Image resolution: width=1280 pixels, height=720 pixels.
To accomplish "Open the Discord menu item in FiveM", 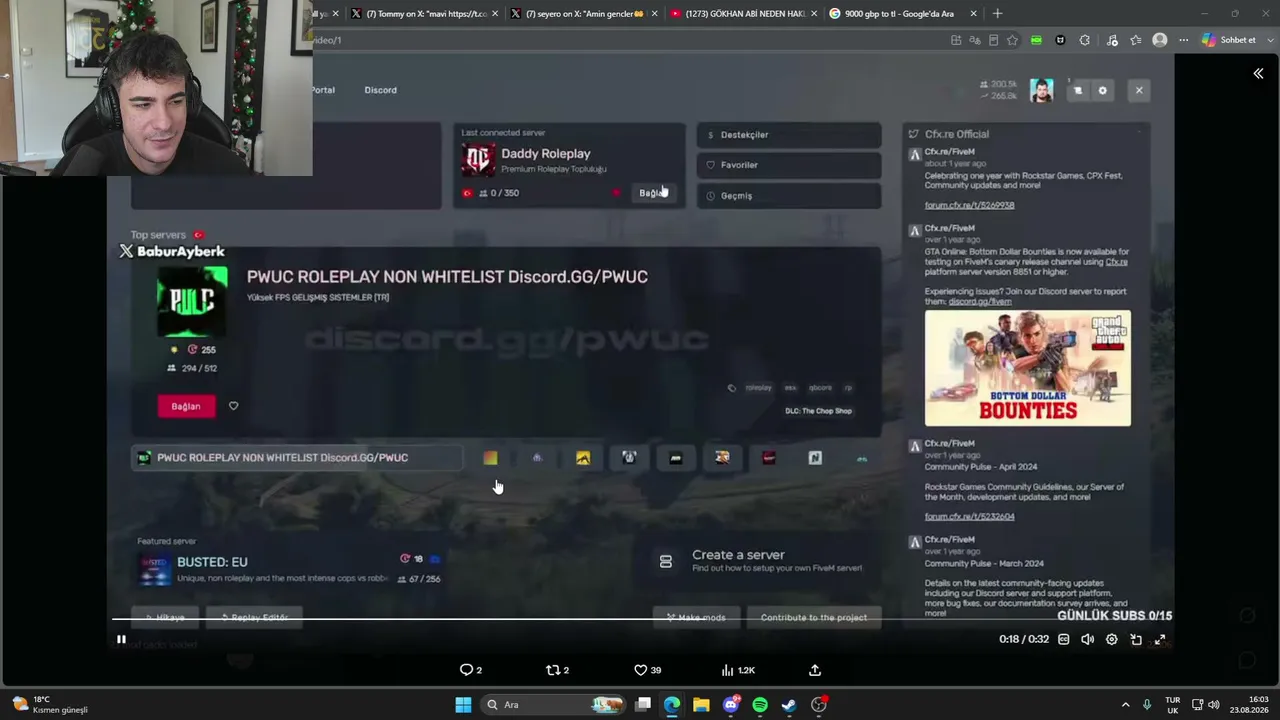I will point(380,90).
